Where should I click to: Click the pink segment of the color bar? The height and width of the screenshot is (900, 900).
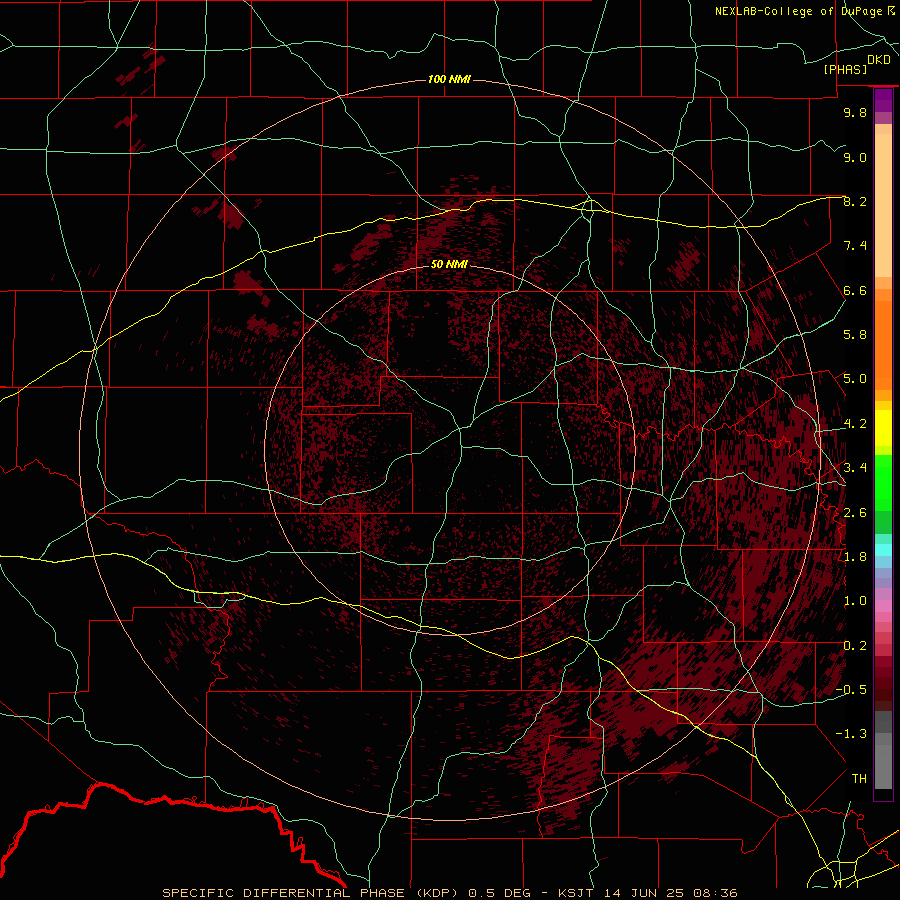pos(883,606)
